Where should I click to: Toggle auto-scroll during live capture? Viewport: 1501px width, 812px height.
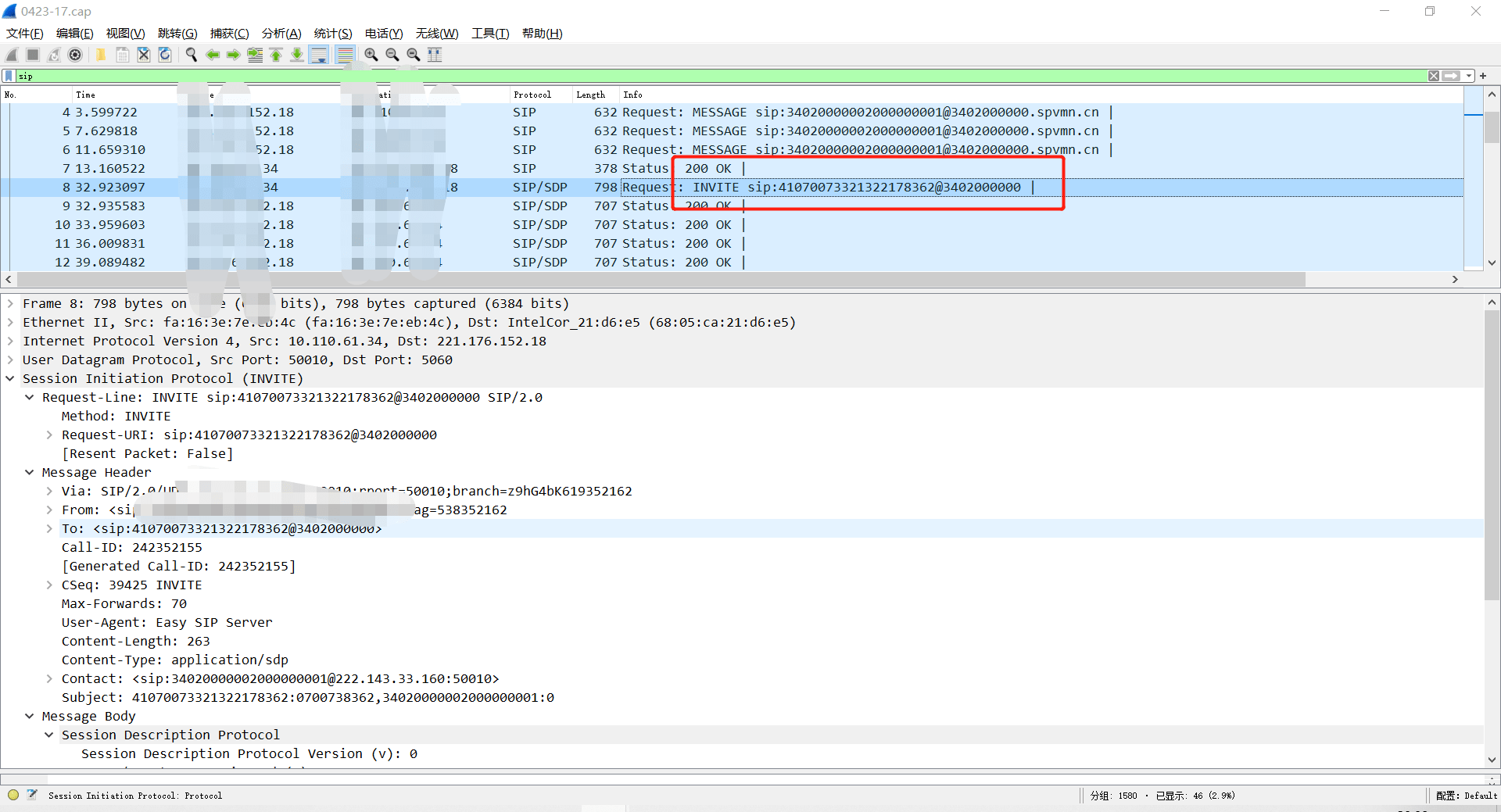(319, 55)
